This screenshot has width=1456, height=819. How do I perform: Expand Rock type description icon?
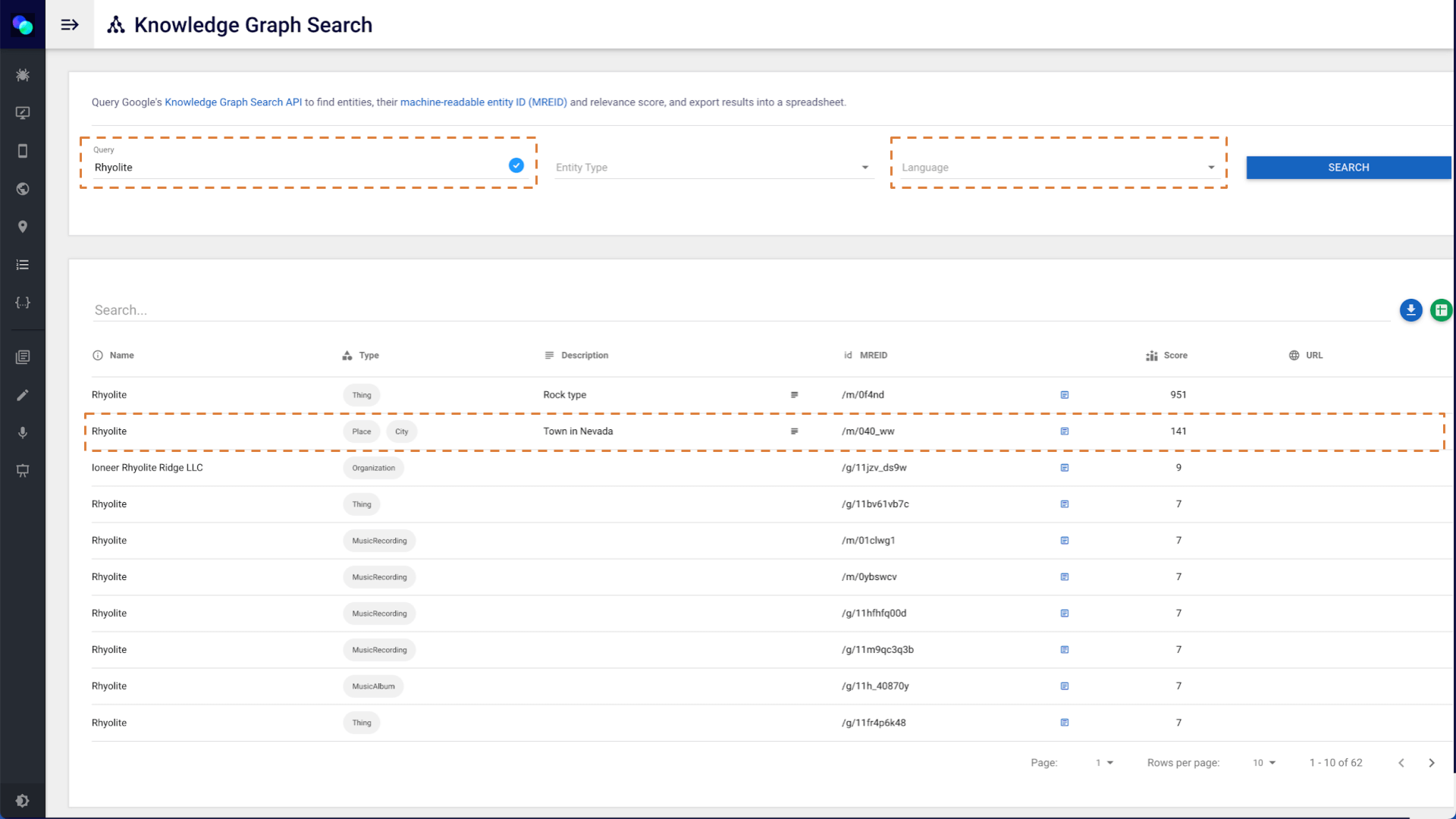click(x=794, y=395)
